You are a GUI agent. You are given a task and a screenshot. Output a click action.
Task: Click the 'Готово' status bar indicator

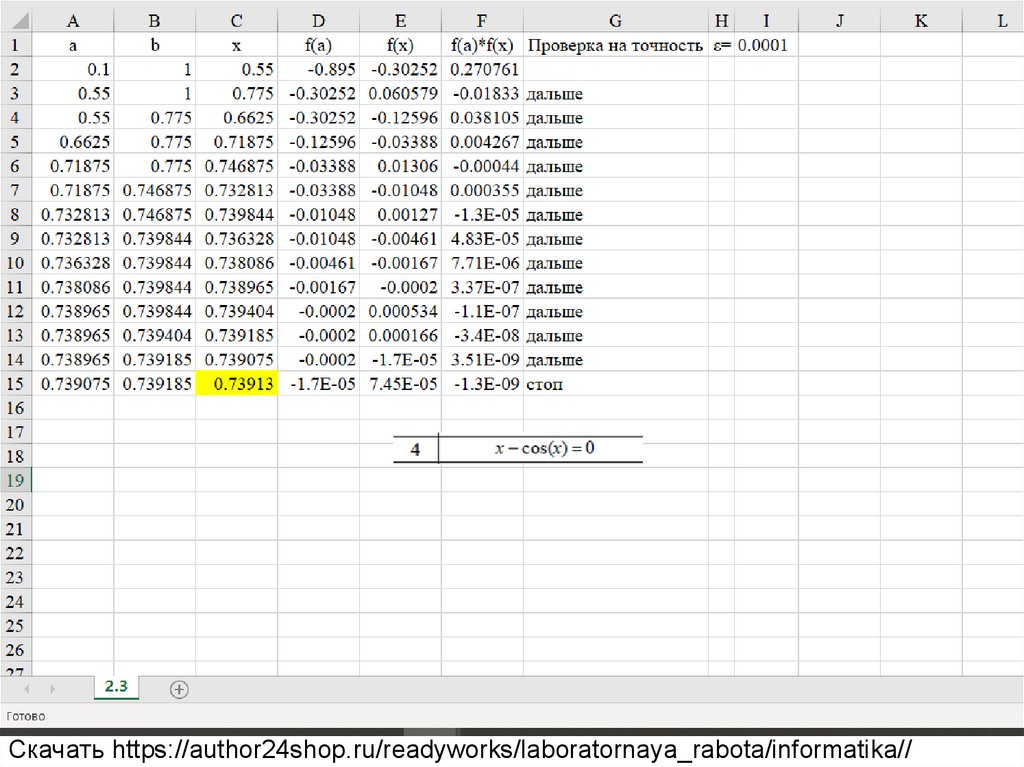(x=26, y=716)
